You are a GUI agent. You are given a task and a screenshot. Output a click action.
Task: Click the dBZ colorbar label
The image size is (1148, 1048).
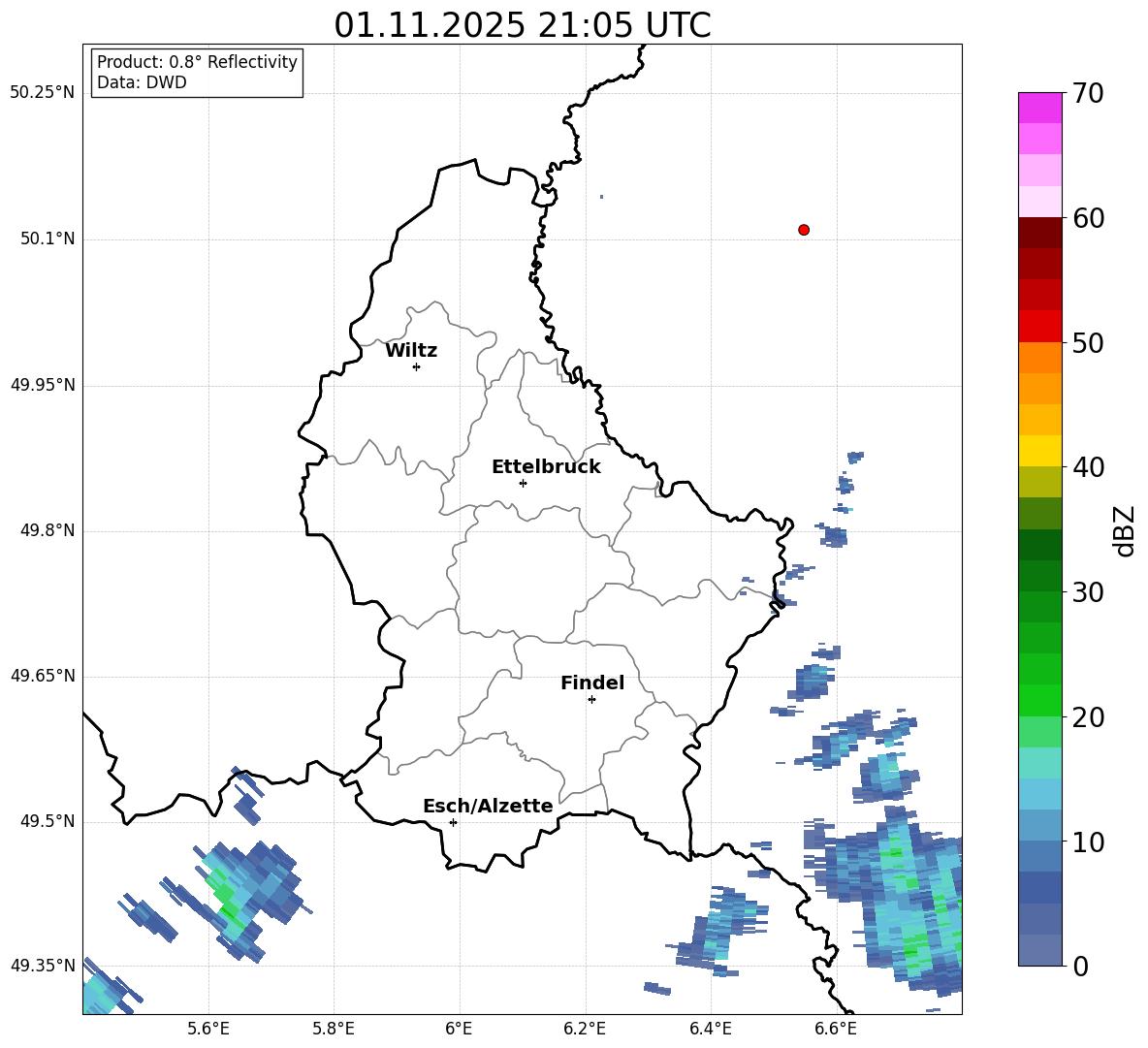point(1125,530)
